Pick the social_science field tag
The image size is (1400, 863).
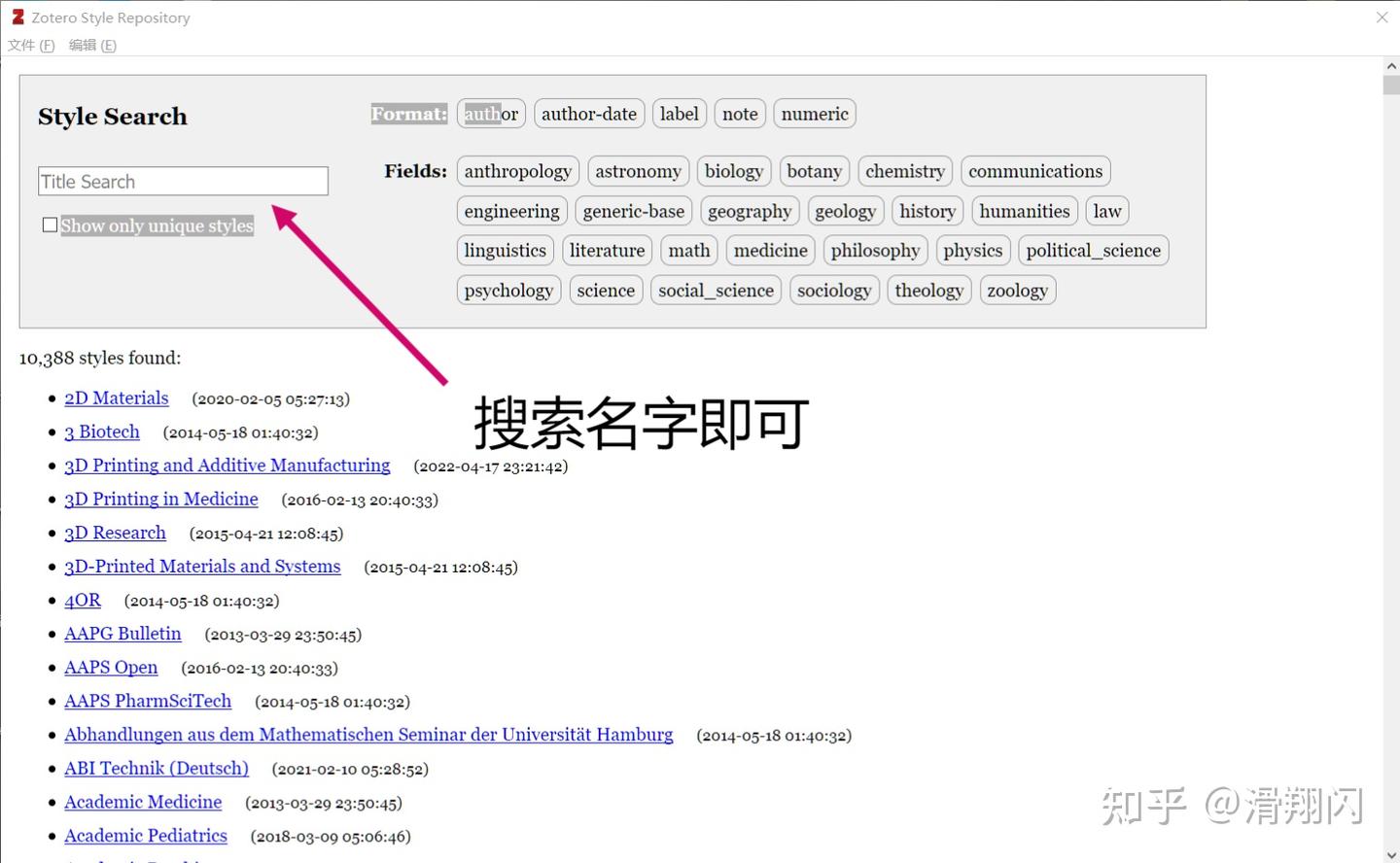click(x=717, y=291)
